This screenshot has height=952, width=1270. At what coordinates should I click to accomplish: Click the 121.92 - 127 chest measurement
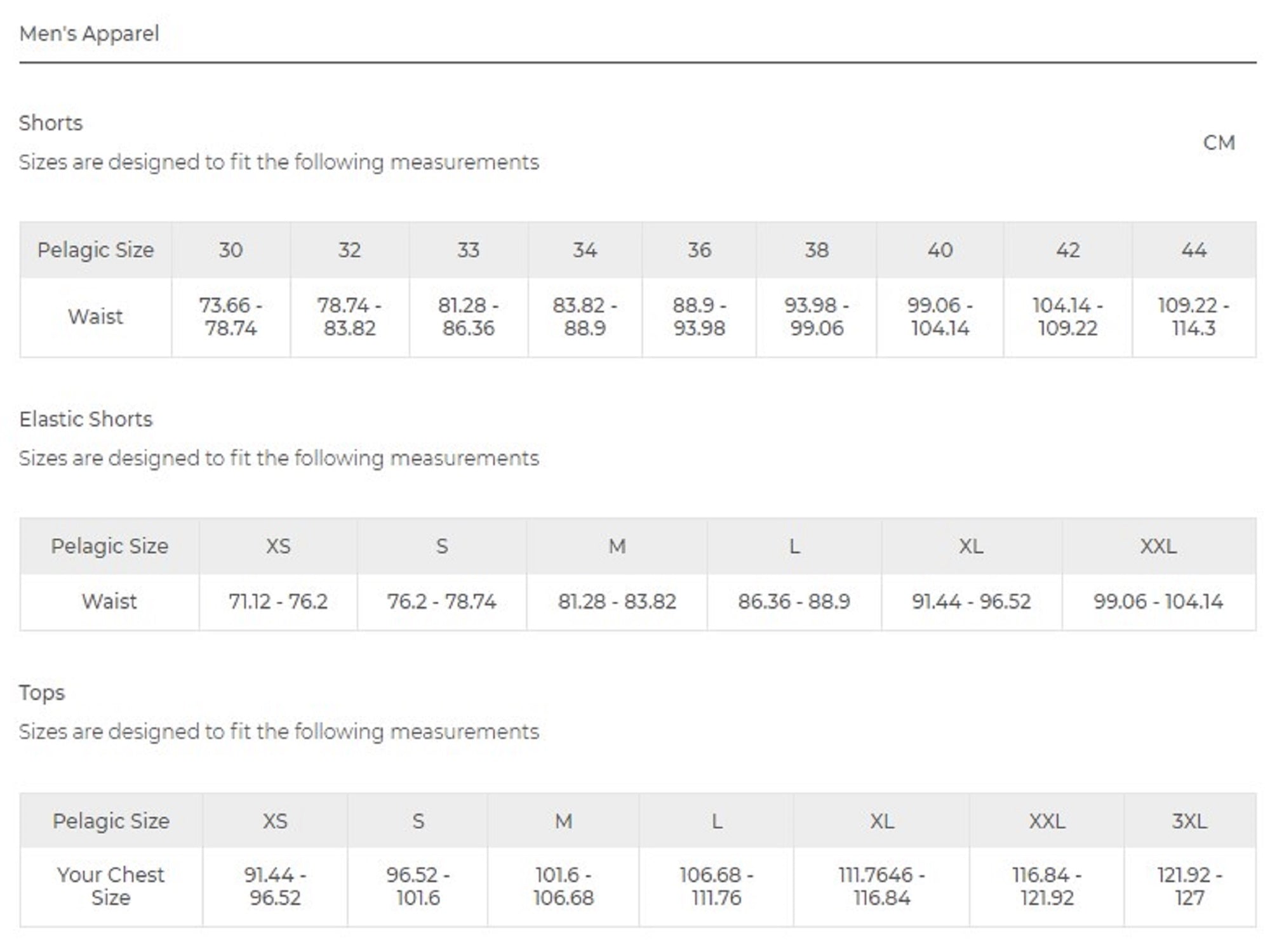(x=1189, y=886)
